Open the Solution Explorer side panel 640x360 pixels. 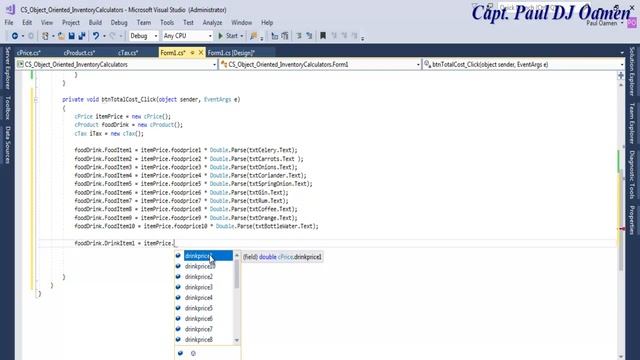(632, 71)
